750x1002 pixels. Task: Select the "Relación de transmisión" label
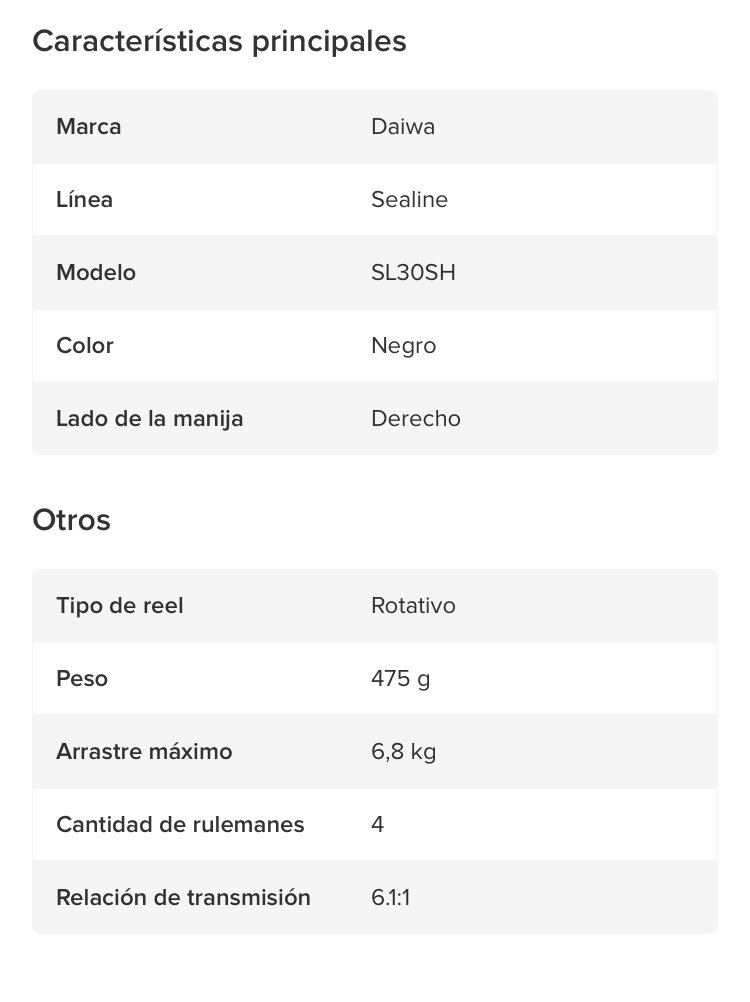pos(183,898)
